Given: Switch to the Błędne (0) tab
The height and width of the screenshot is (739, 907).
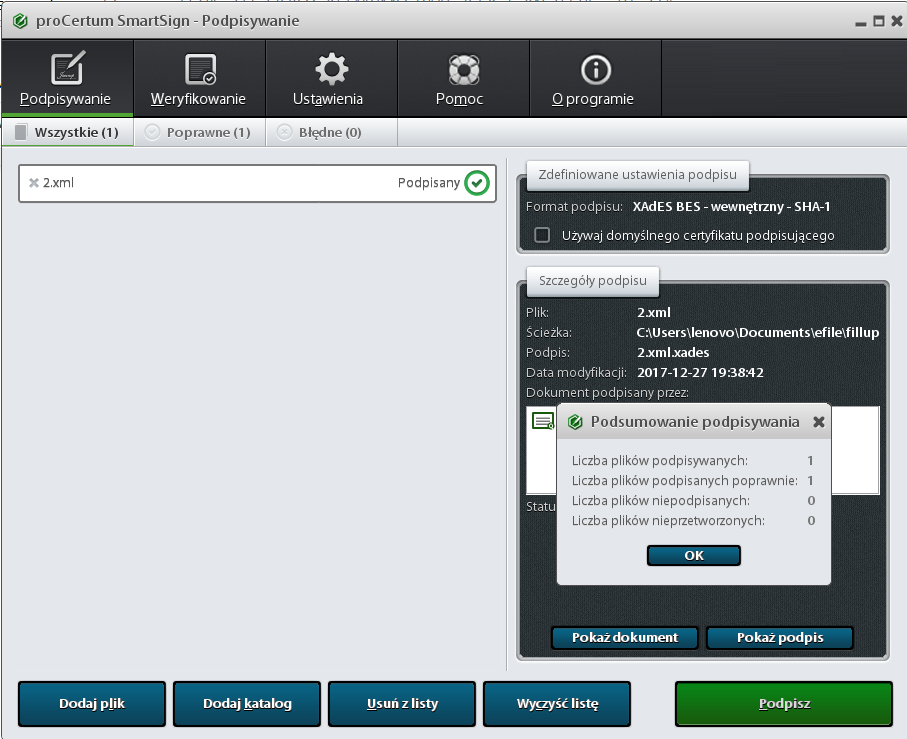Looking at the screenshot, I should click(x=331, y=132).
